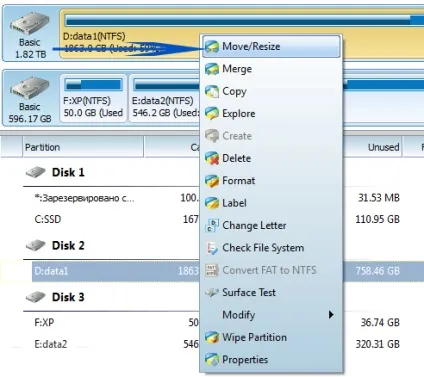Select Delete in the context menu

point(272,158)
